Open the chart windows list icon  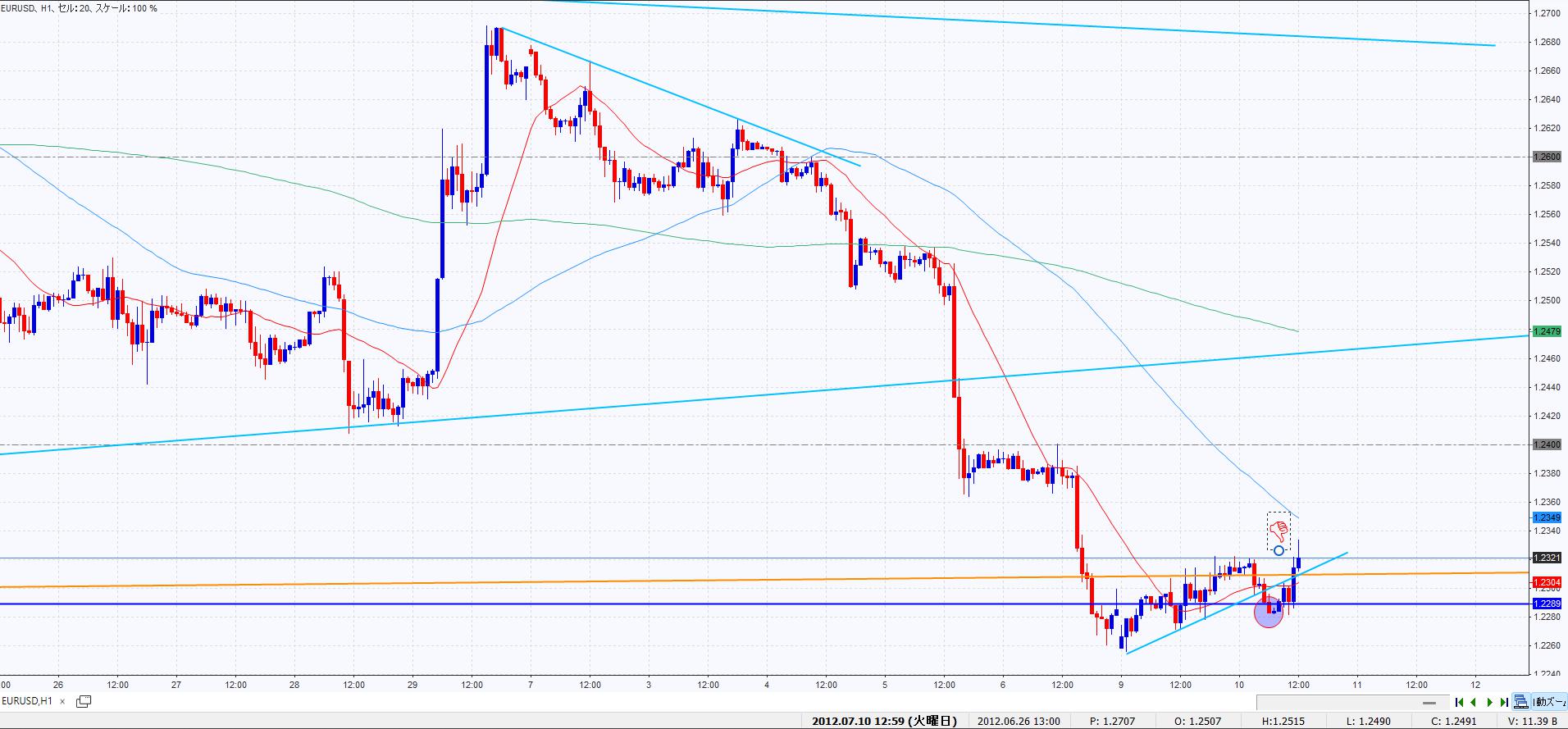pyautogui.click(x=84, y=701)
